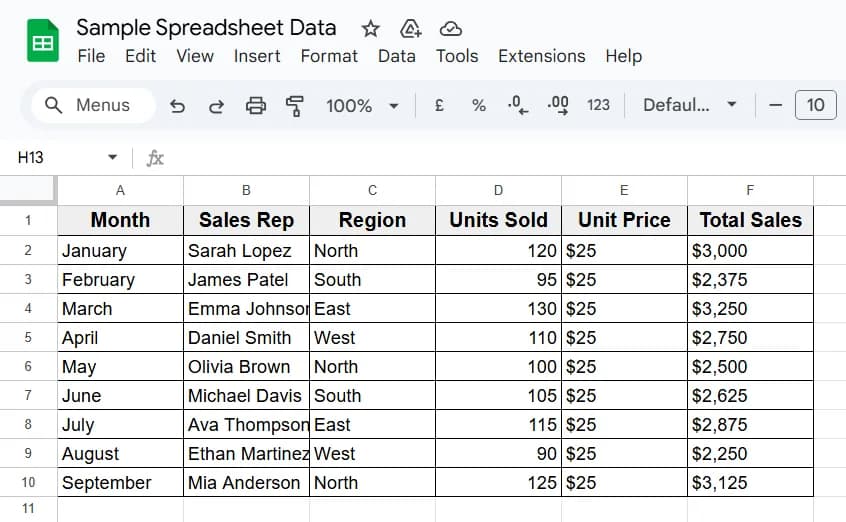Format as percent
Viewport: 846px width, 522px height.
click(x=479, y=105)
